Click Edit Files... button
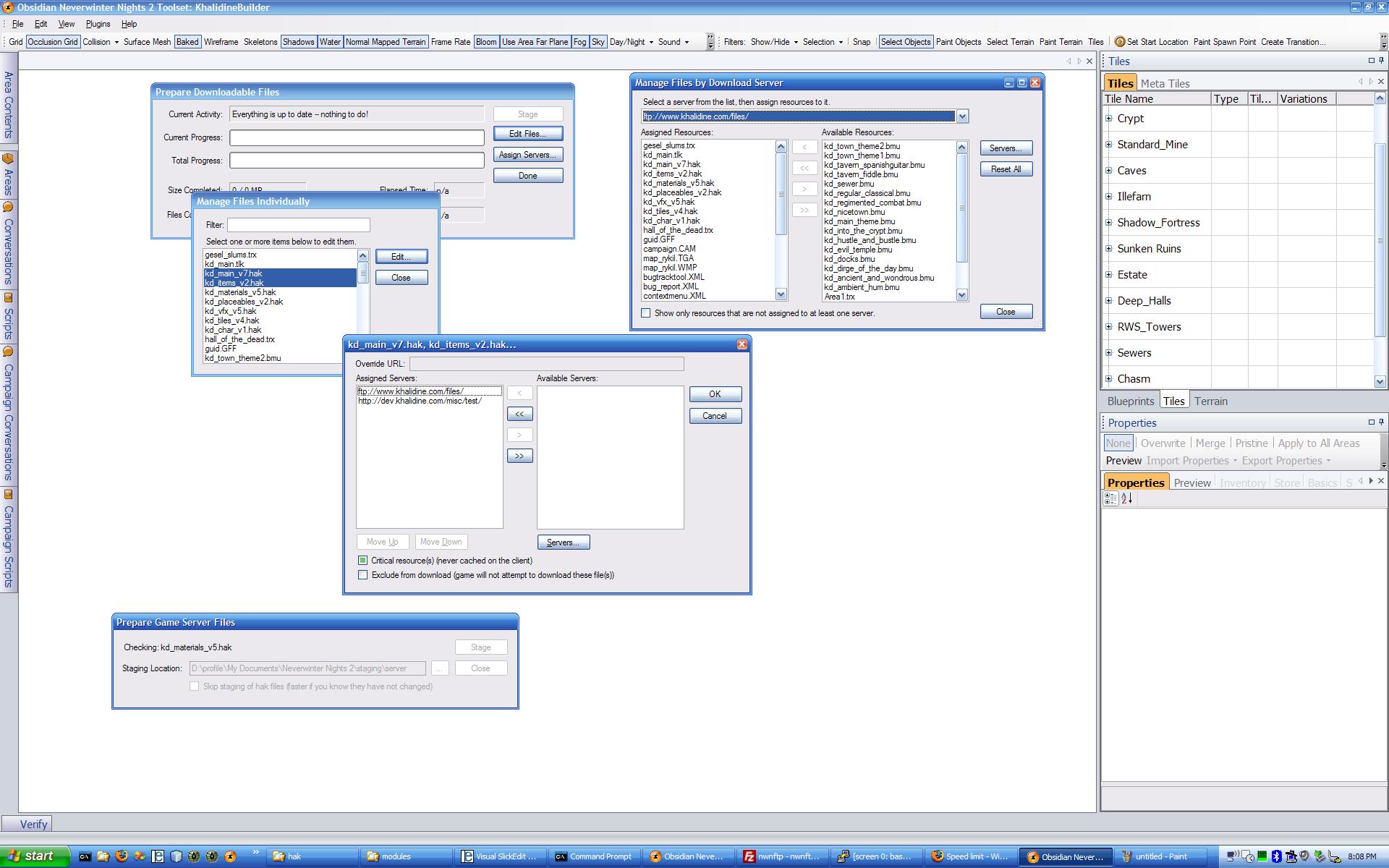Viewport: 1389px width, 868px height. tap(528, 134)
